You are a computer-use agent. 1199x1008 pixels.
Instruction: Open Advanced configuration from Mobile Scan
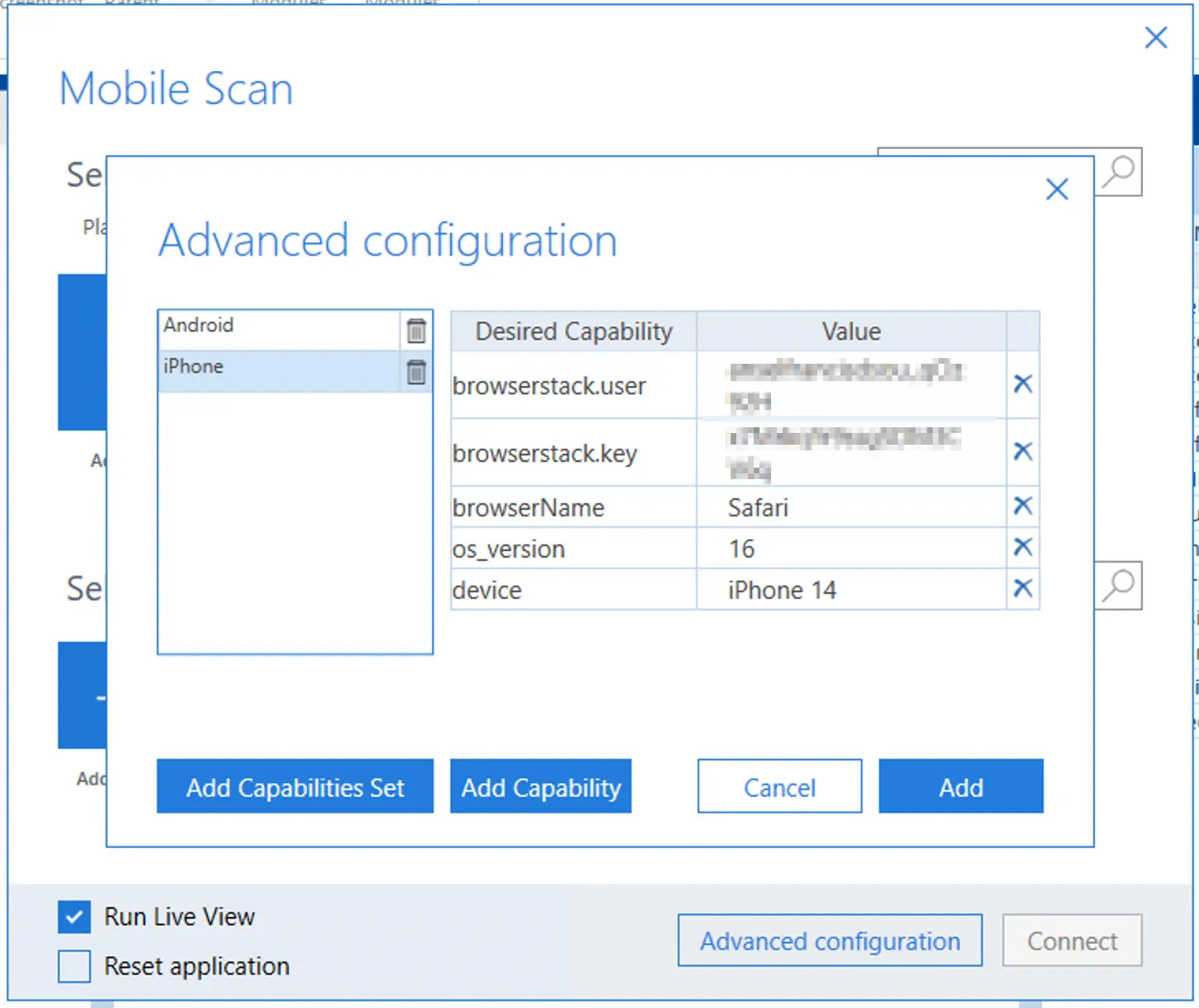point(830,940)
